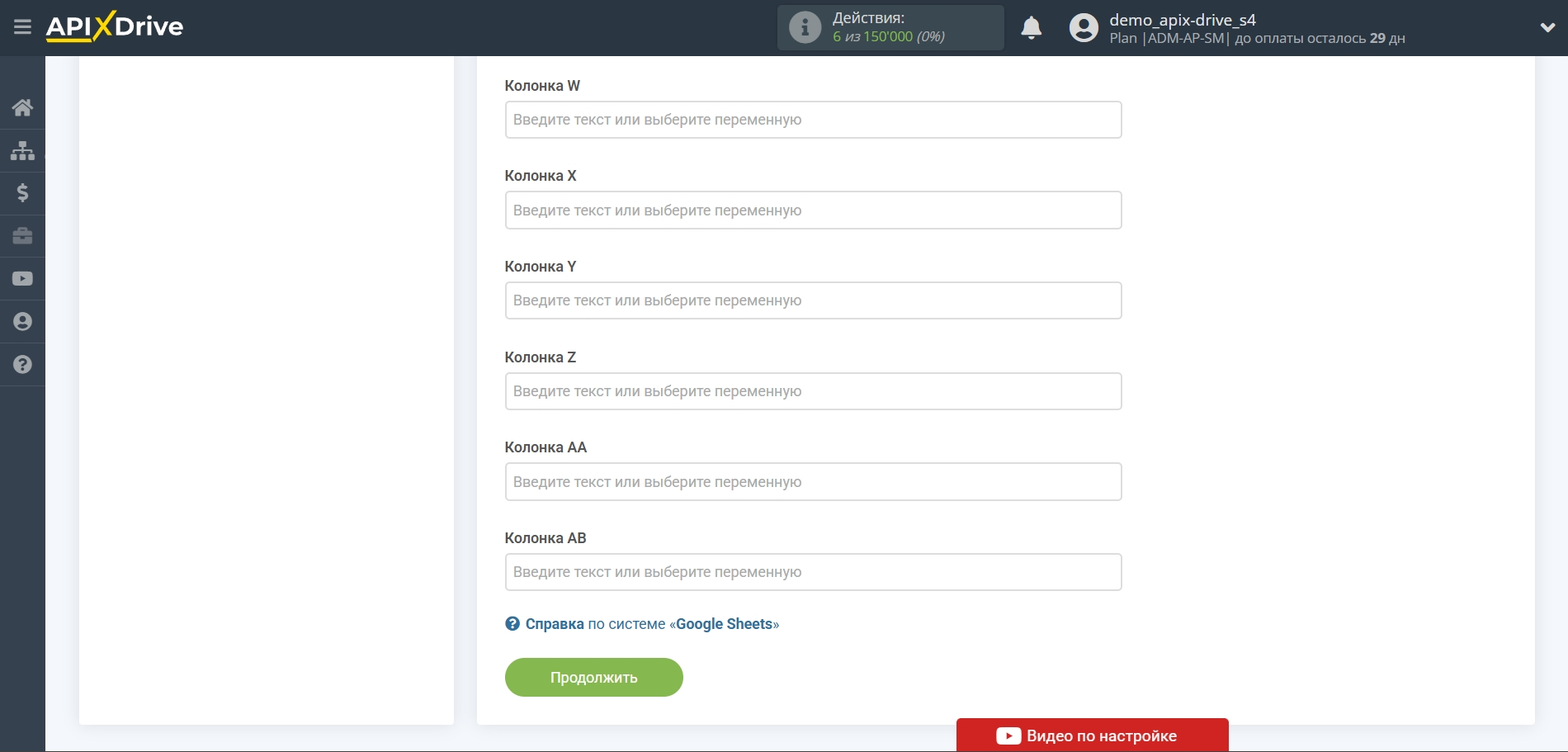
Task: Click the notification bell icon
Action: pyautogui.click(x=1031, y=27)
